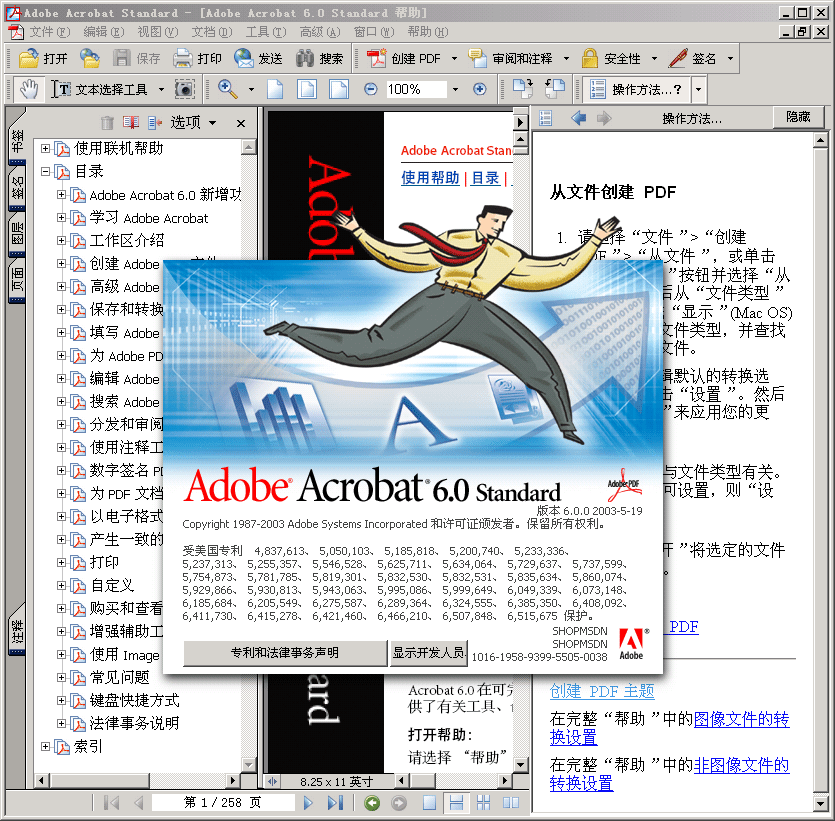Open the 使用帮助 link
This screenshot has height=821, width=835.
[430, 177]
